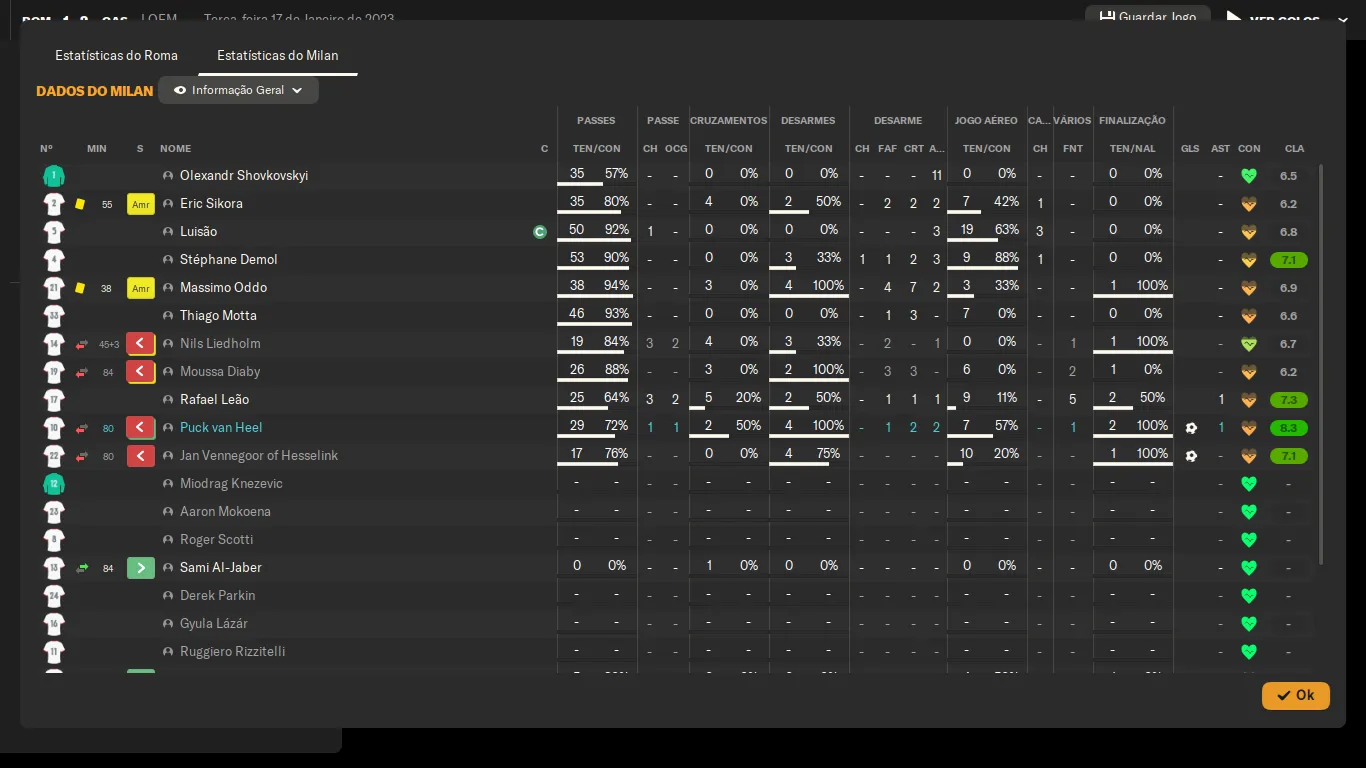
Task: Select the Estatísticas do Milan tab
Action: 277,55
